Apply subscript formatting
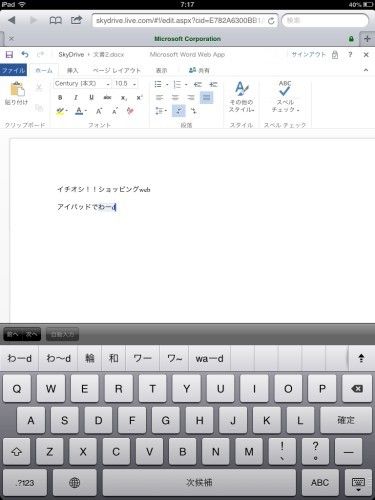This screenshot has height=500, width=375. tap(124, 98)
